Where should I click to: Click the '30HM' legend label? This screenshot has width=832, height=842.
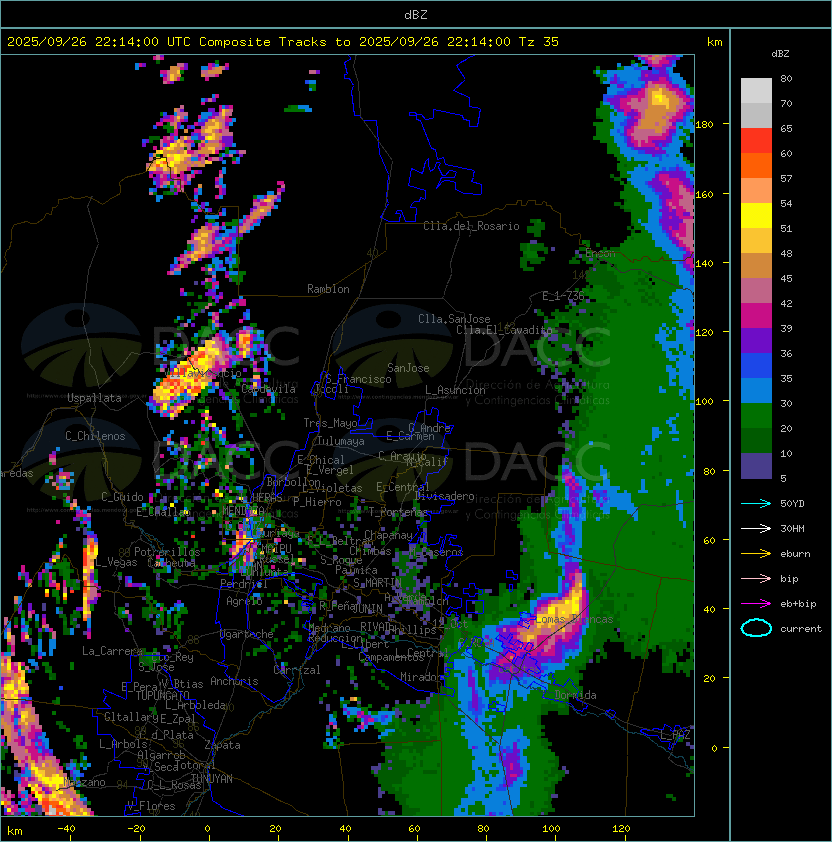[x=792, y=529]
